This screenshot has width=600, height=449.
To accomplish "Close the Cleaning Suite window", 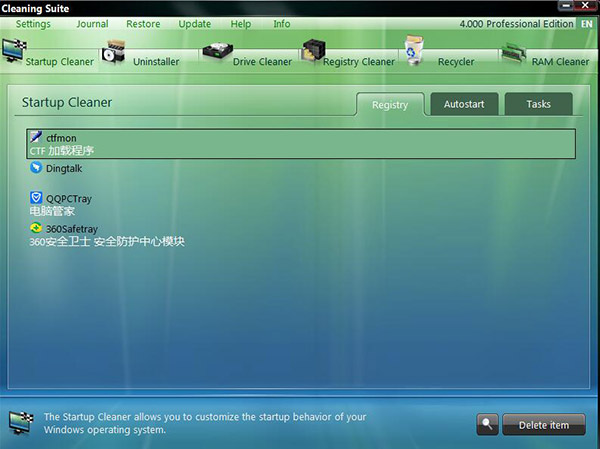I will [585, 5].
